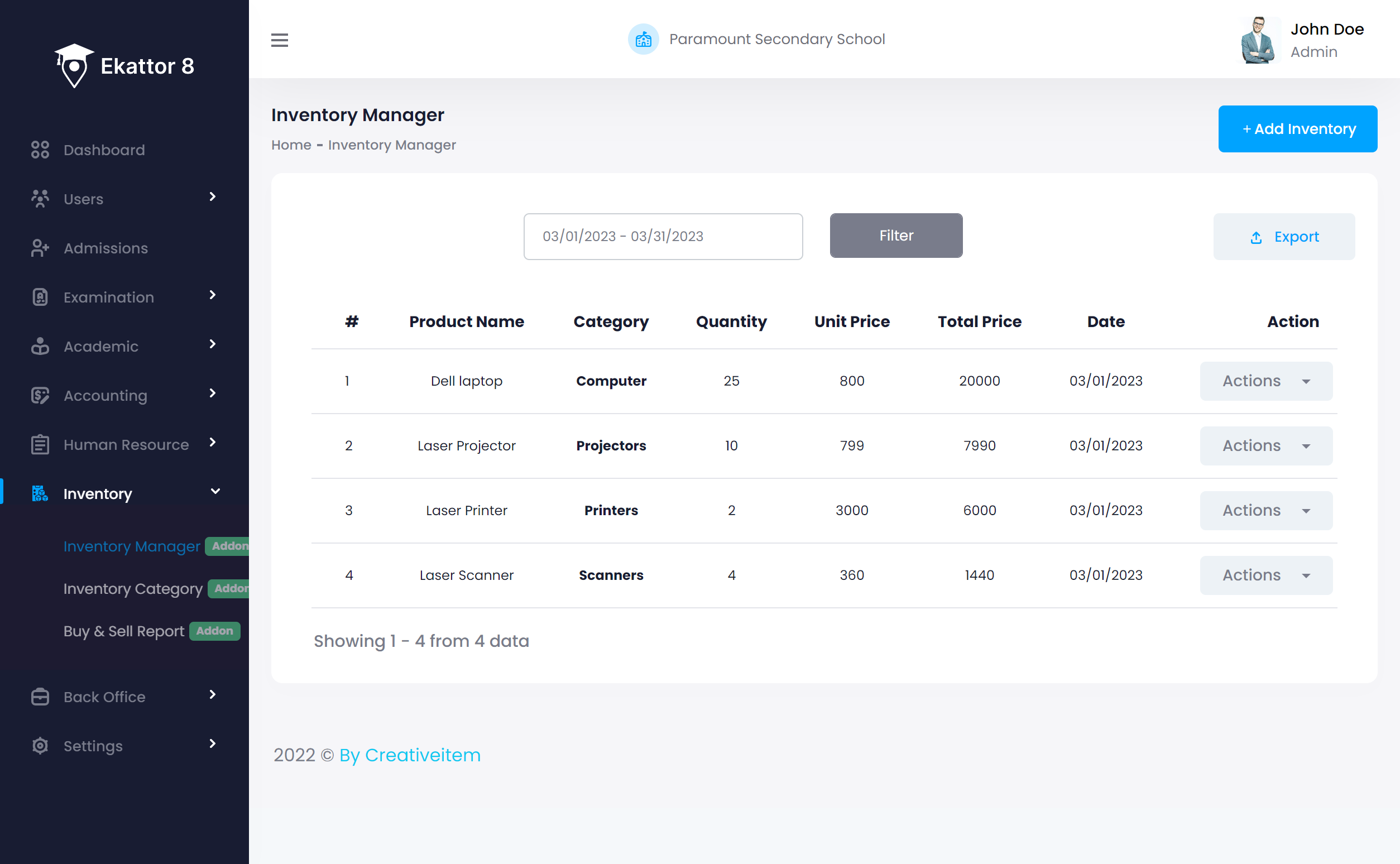Click the Dashboard grid icon

(x=40, y=150)
